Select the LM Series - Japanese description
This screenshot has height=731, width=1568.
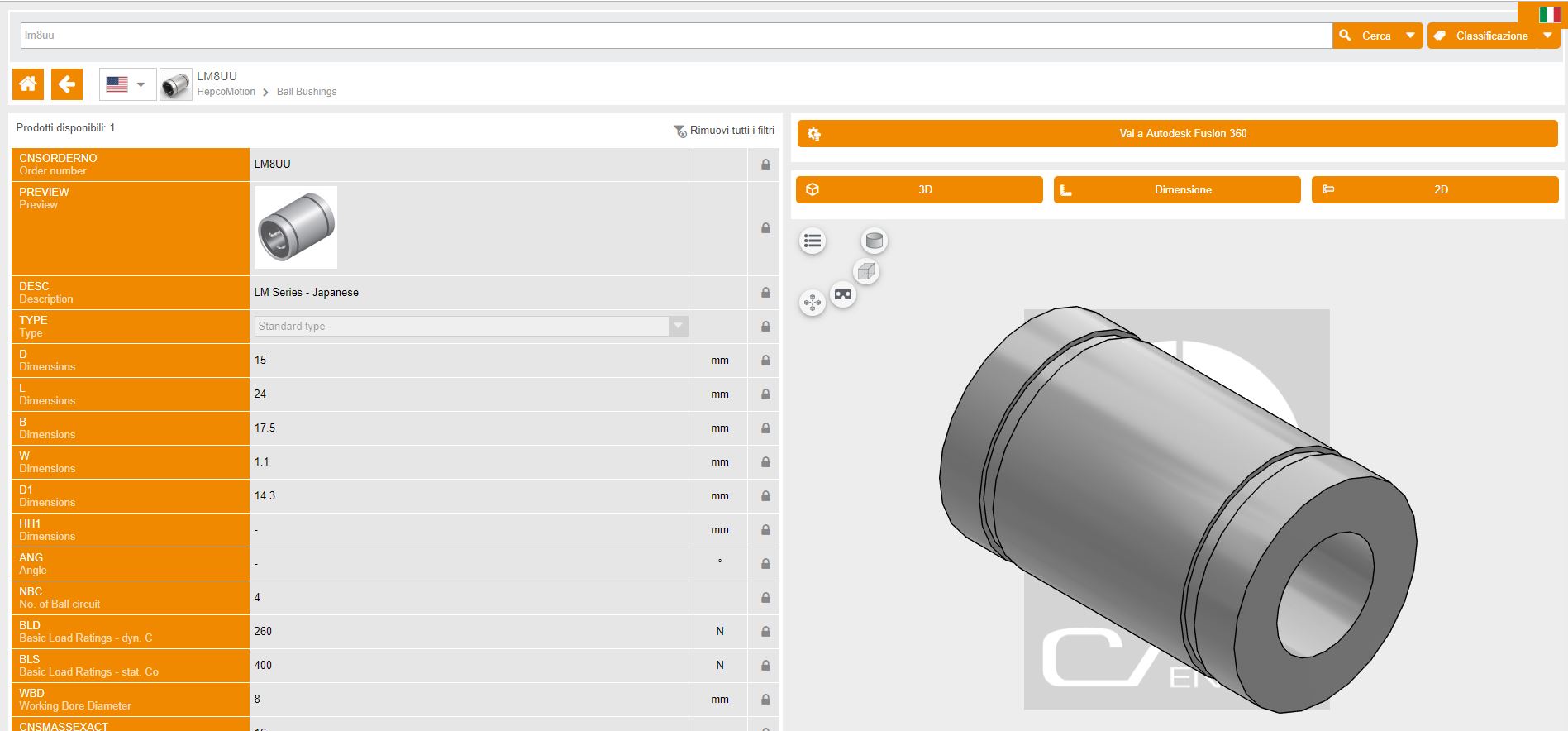point(306,293)
